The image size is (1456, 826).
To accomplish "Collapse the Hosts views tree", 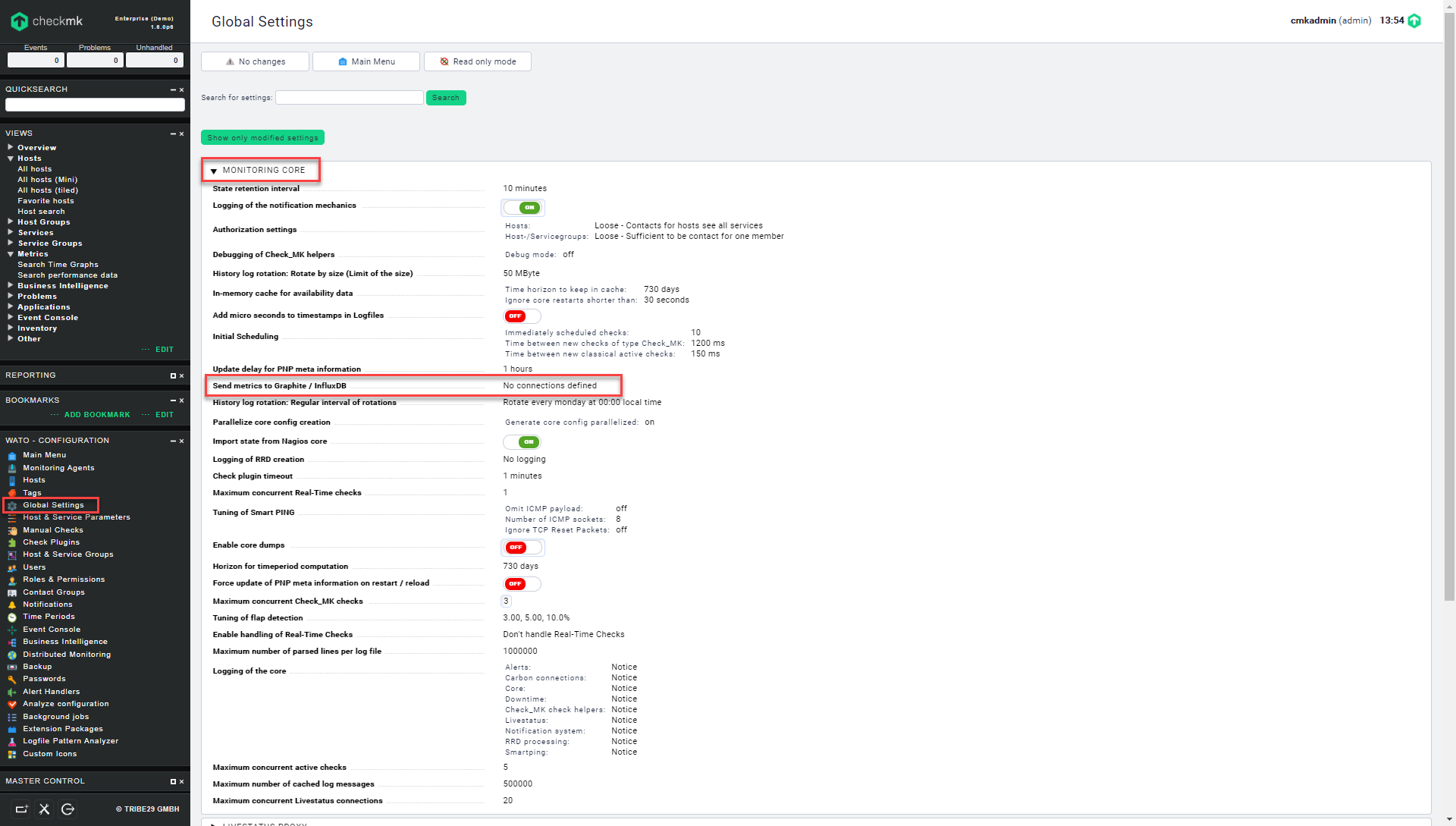I will (11, 159).
